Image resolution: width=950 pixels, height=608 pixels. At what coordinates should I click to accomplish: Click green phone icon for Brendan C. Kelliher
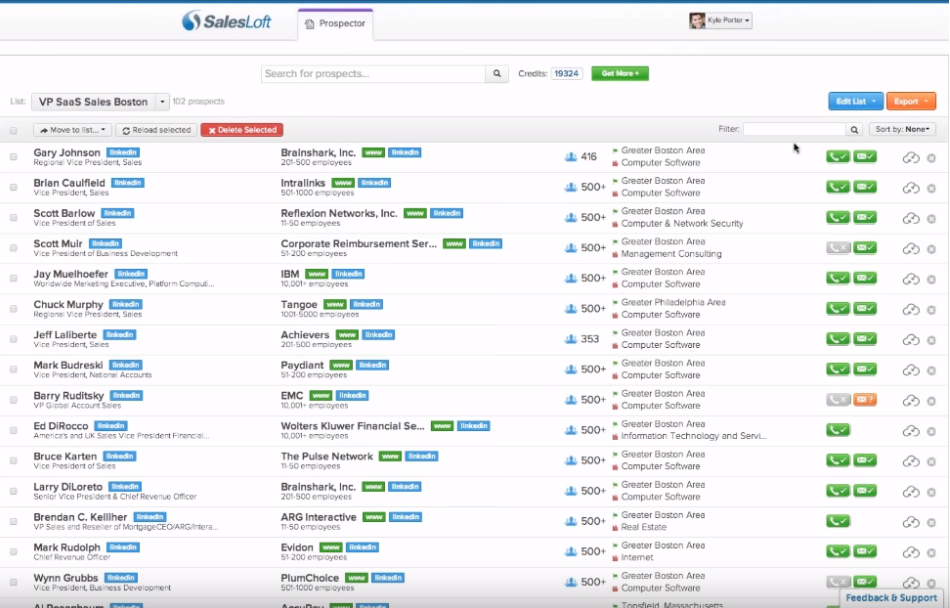[838, 521]
